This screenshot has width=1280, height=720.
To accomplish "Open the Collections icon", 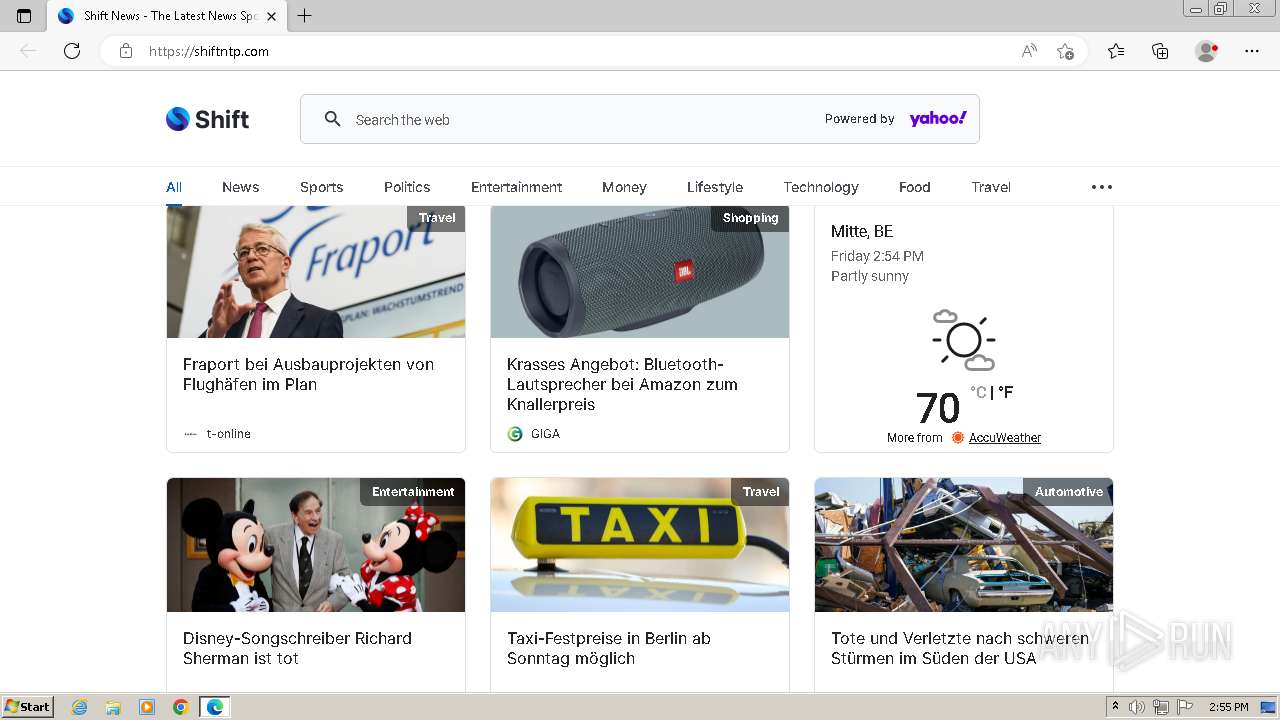I will pyautogui.click(x=1160, y=51).
